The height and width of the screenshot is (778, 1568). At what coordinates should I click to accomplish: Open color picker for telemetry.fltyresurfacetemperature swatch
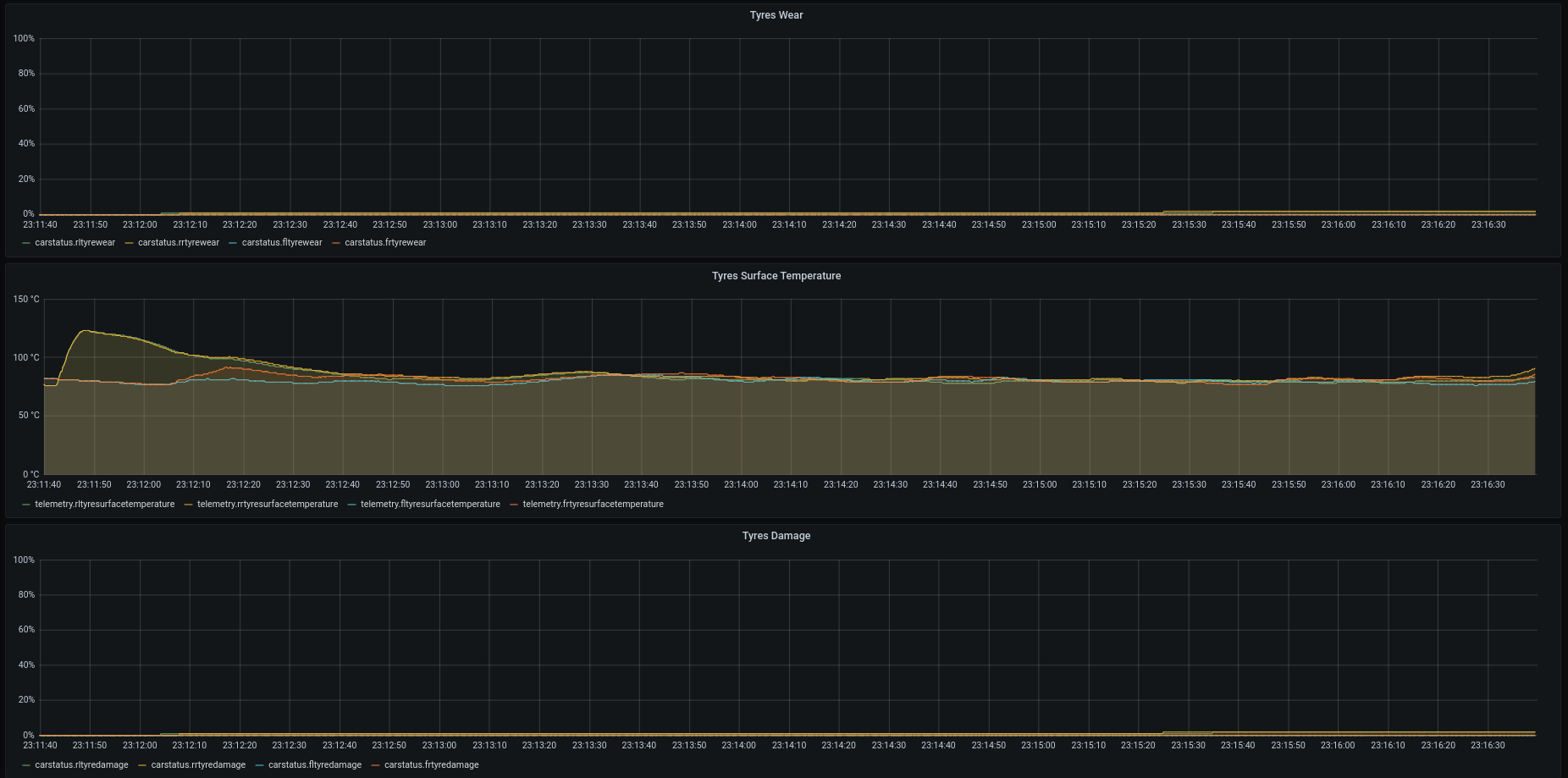(x=352, y=505)
